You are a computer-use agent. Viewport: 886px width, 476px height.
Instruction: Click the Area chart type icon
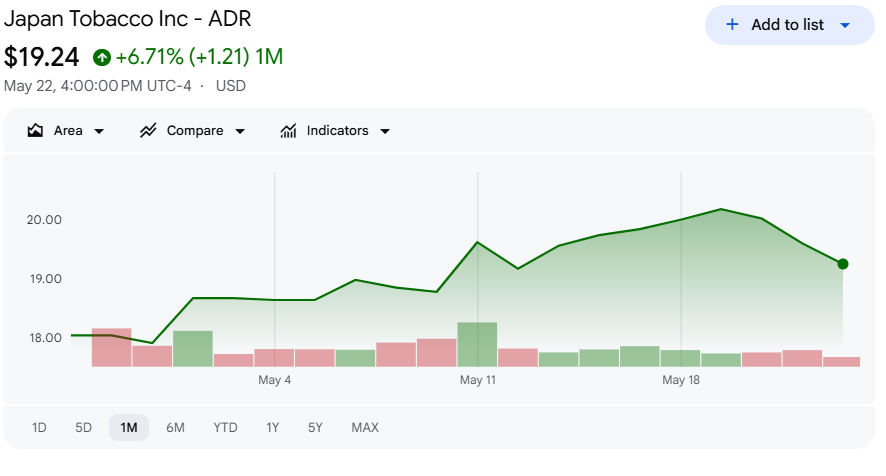tap(35, 131)
